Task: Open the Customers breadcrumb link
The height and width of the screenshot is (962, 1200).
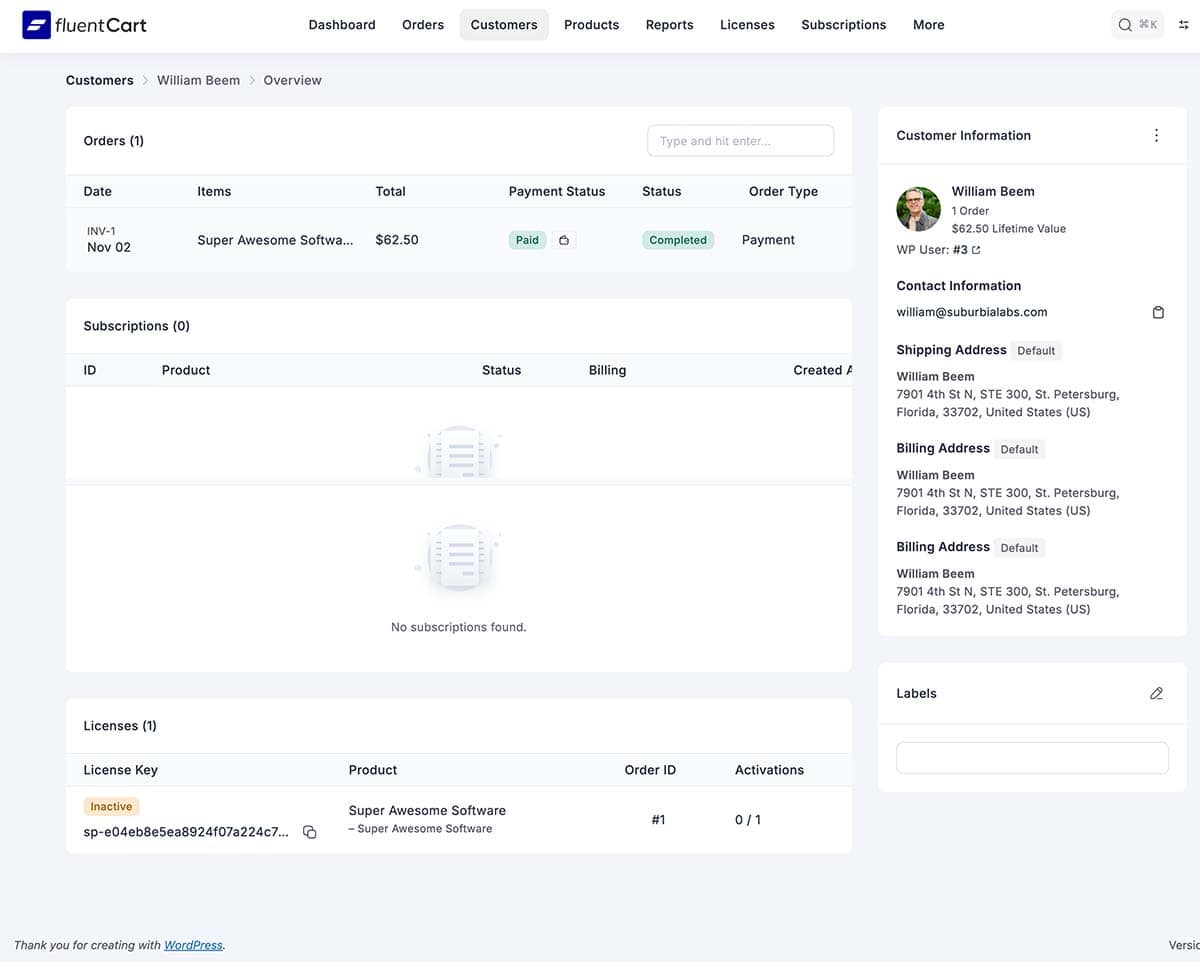Action: (x=99, y=80)
